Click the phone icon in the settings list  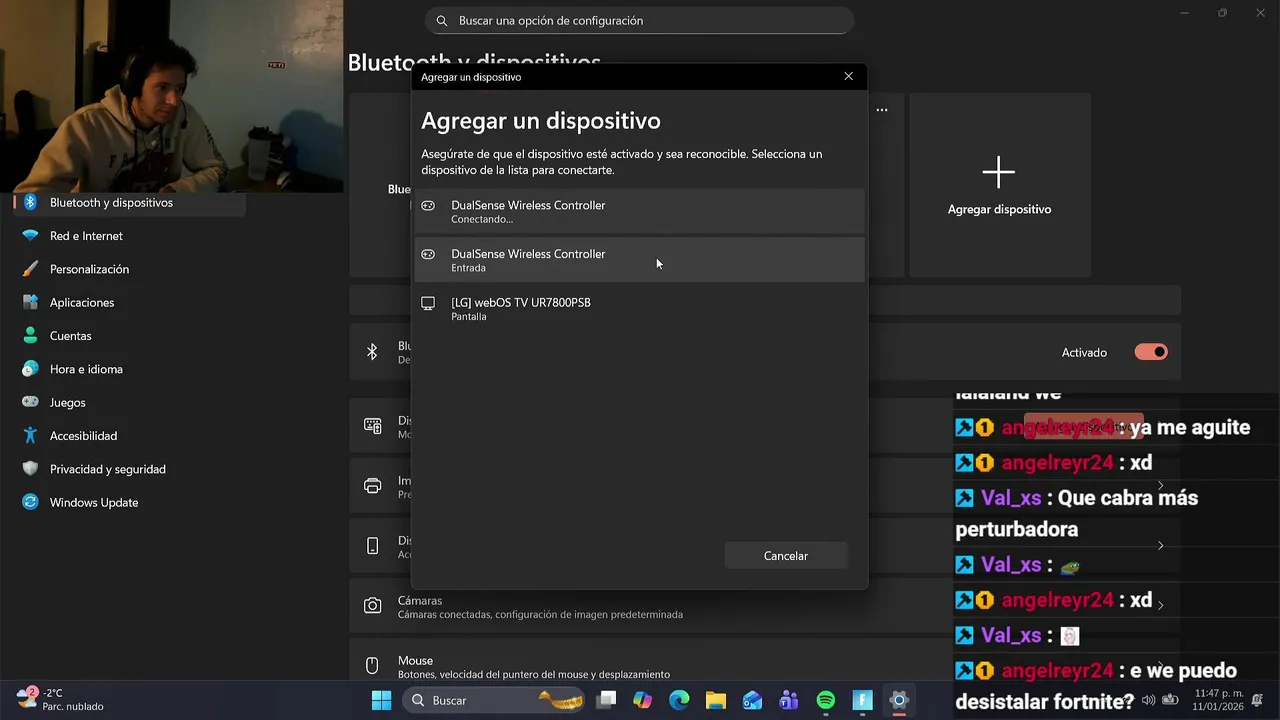point(372,546)
